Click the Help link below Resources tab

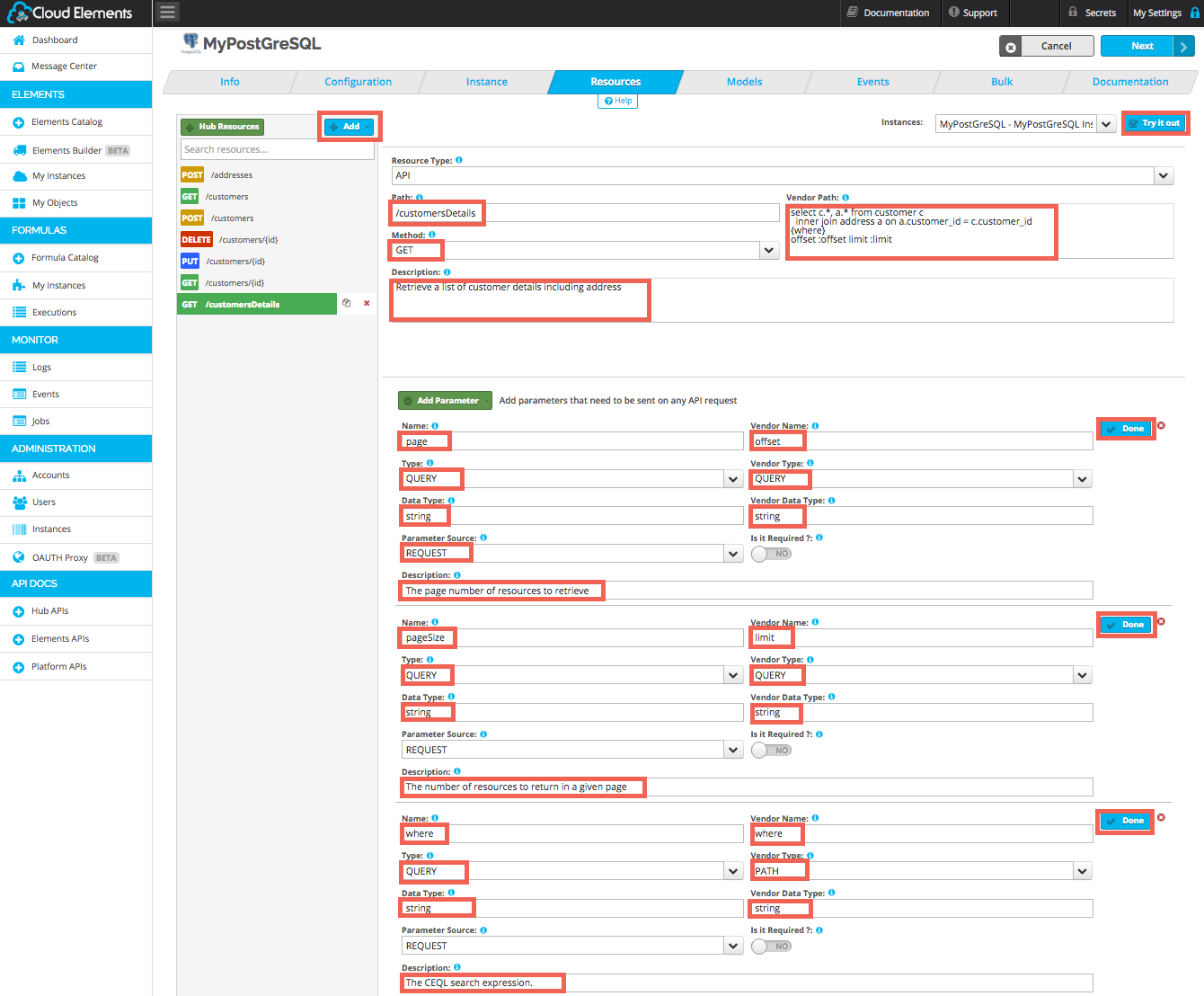coord(618,101)
